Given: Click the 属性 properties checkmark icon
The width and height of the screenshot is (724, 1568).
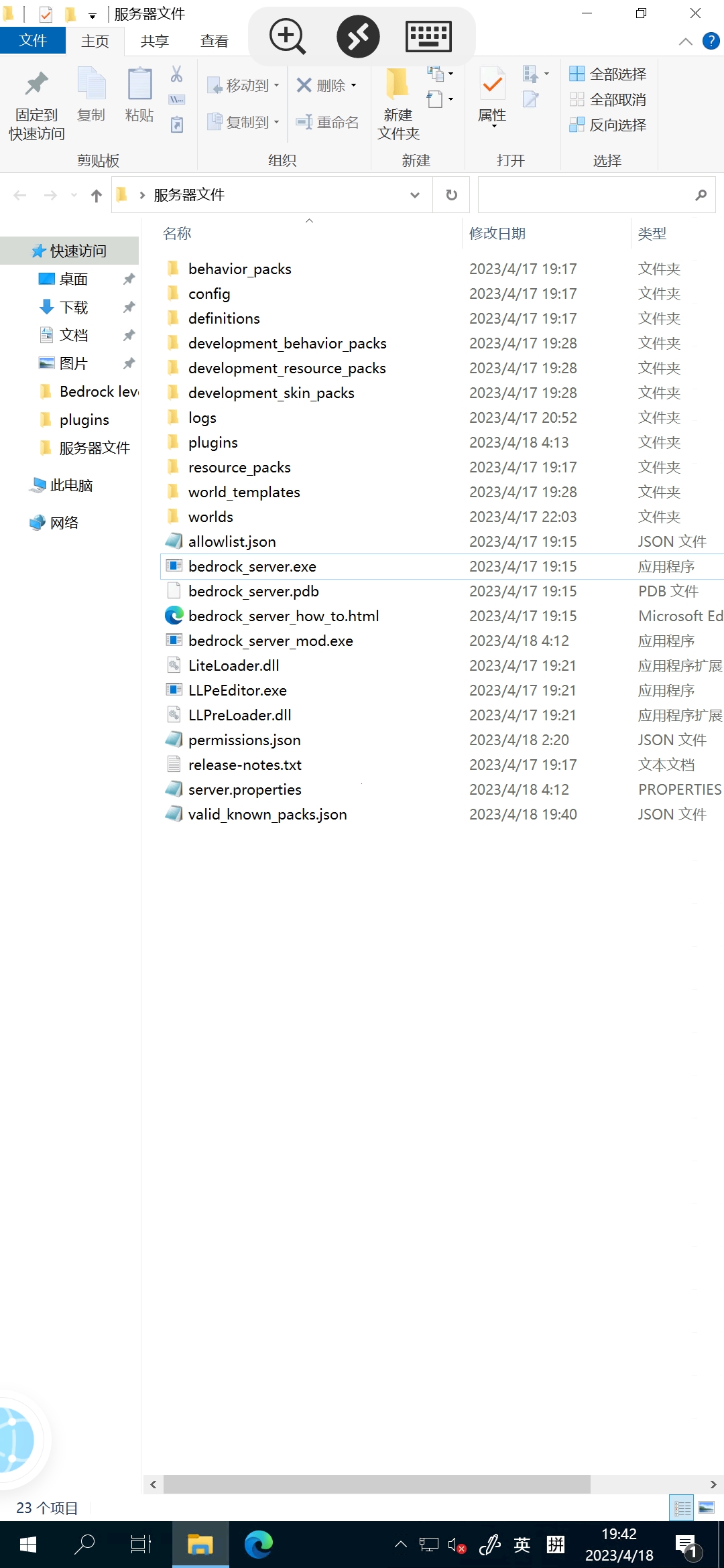Looking at the screenshot, I should (x=493, y=86).
